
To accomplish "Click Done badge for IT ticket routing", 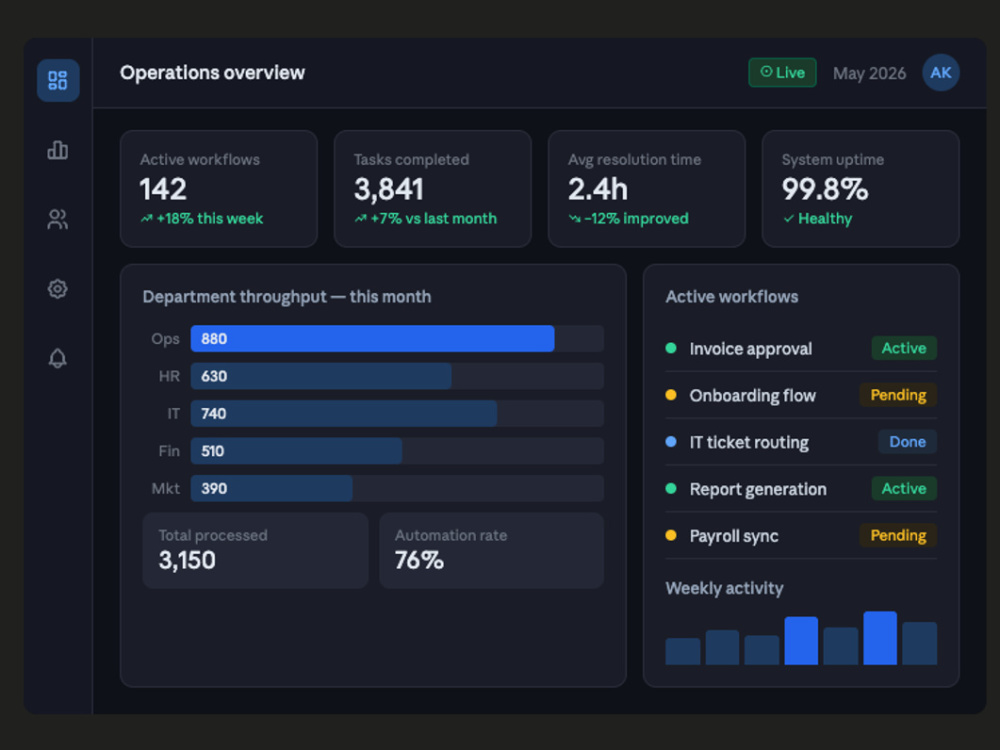I will (908, 442).
